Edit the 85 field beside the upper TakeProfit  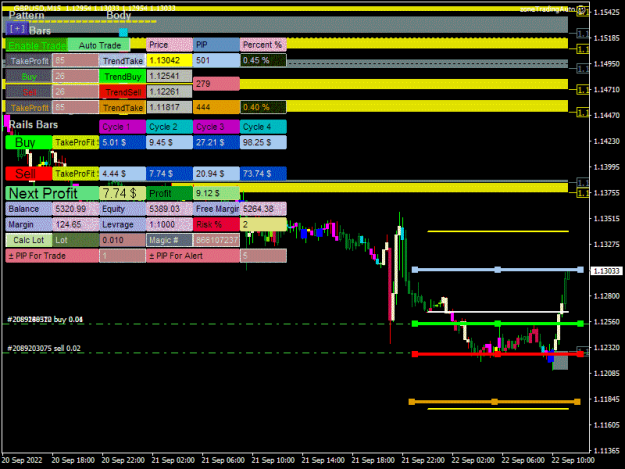[x=75, y=61]
